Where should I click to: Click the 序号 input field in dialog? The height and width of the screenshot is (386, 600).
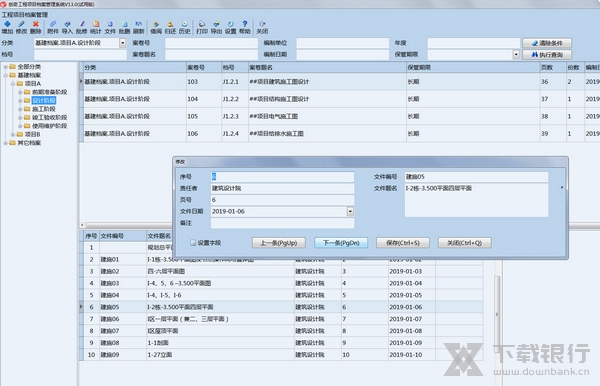(282, 177)
